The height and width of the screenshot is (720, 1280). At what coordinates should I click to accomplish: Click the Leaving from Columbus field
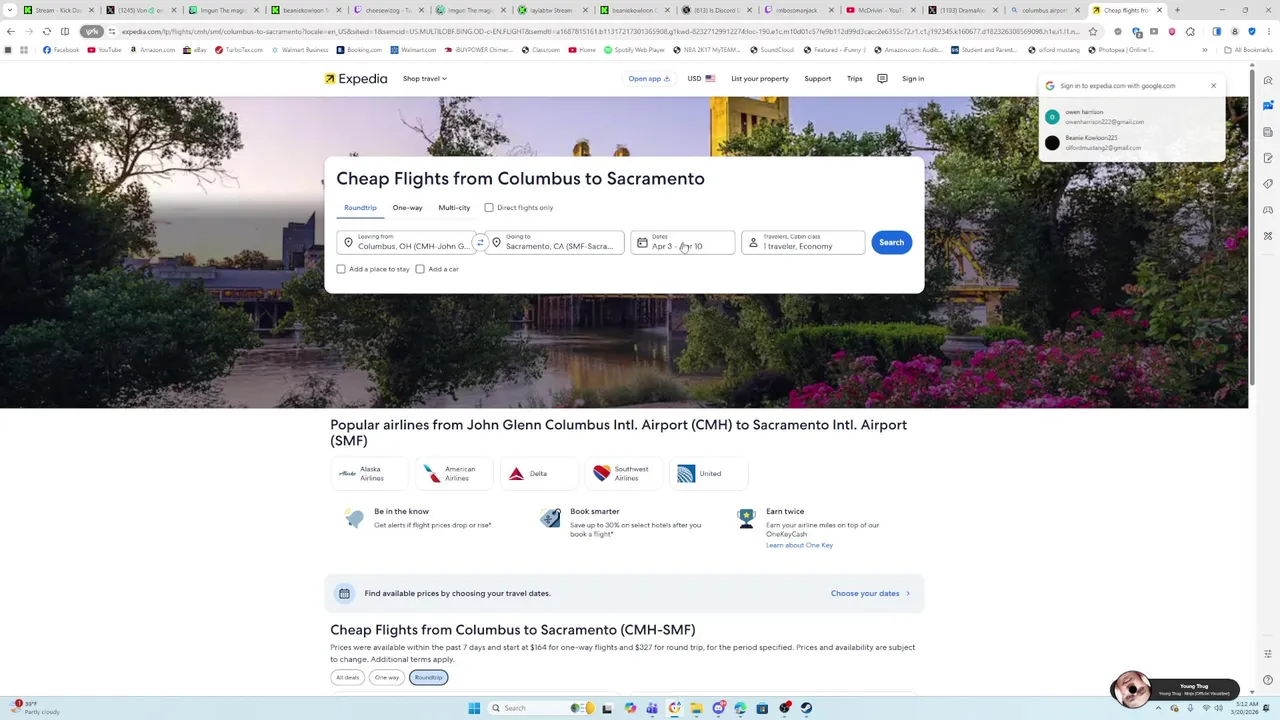(407, 243)
